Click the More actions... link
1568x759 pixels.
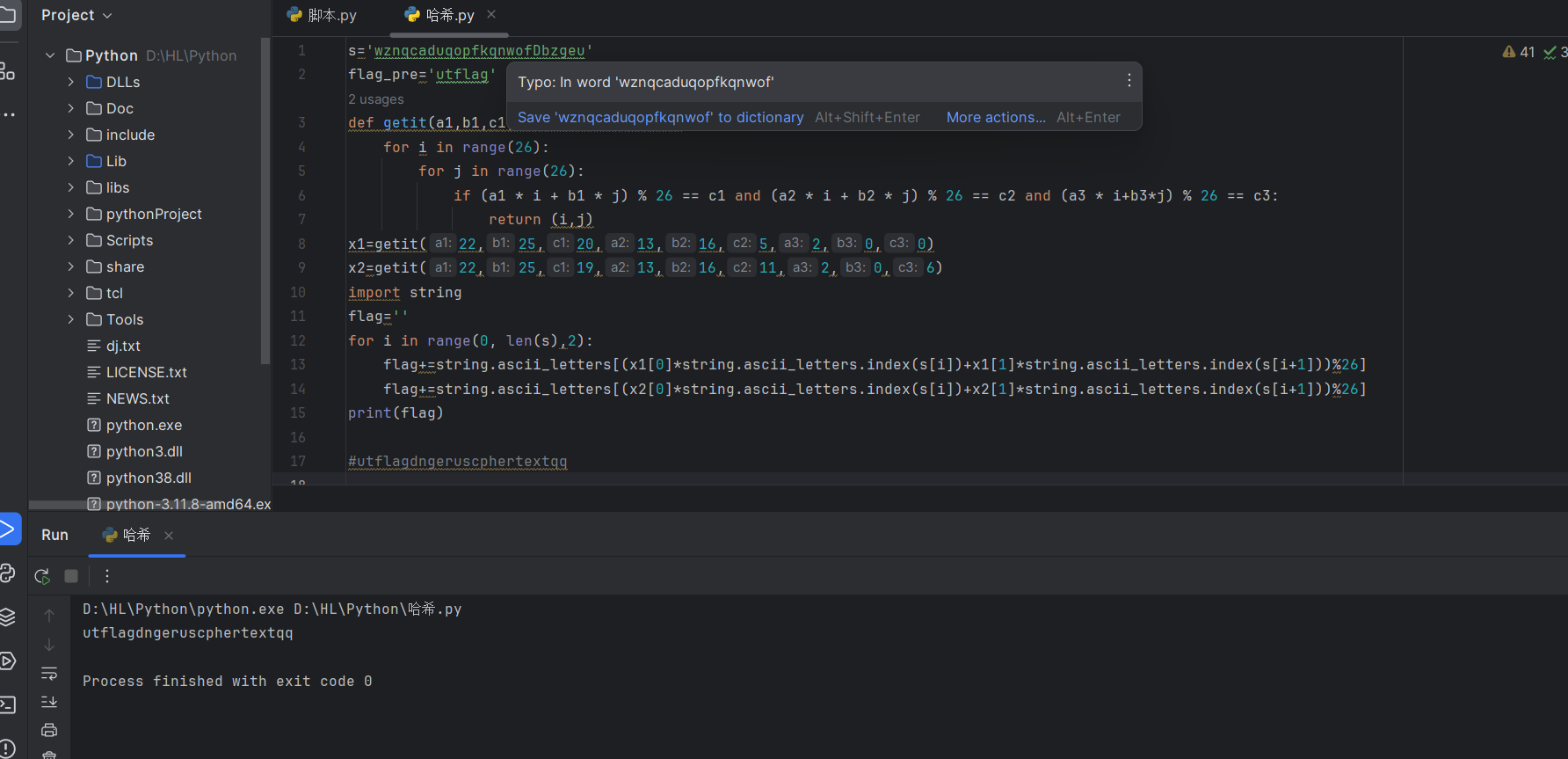pyautogui.click(x=996, y=117)
